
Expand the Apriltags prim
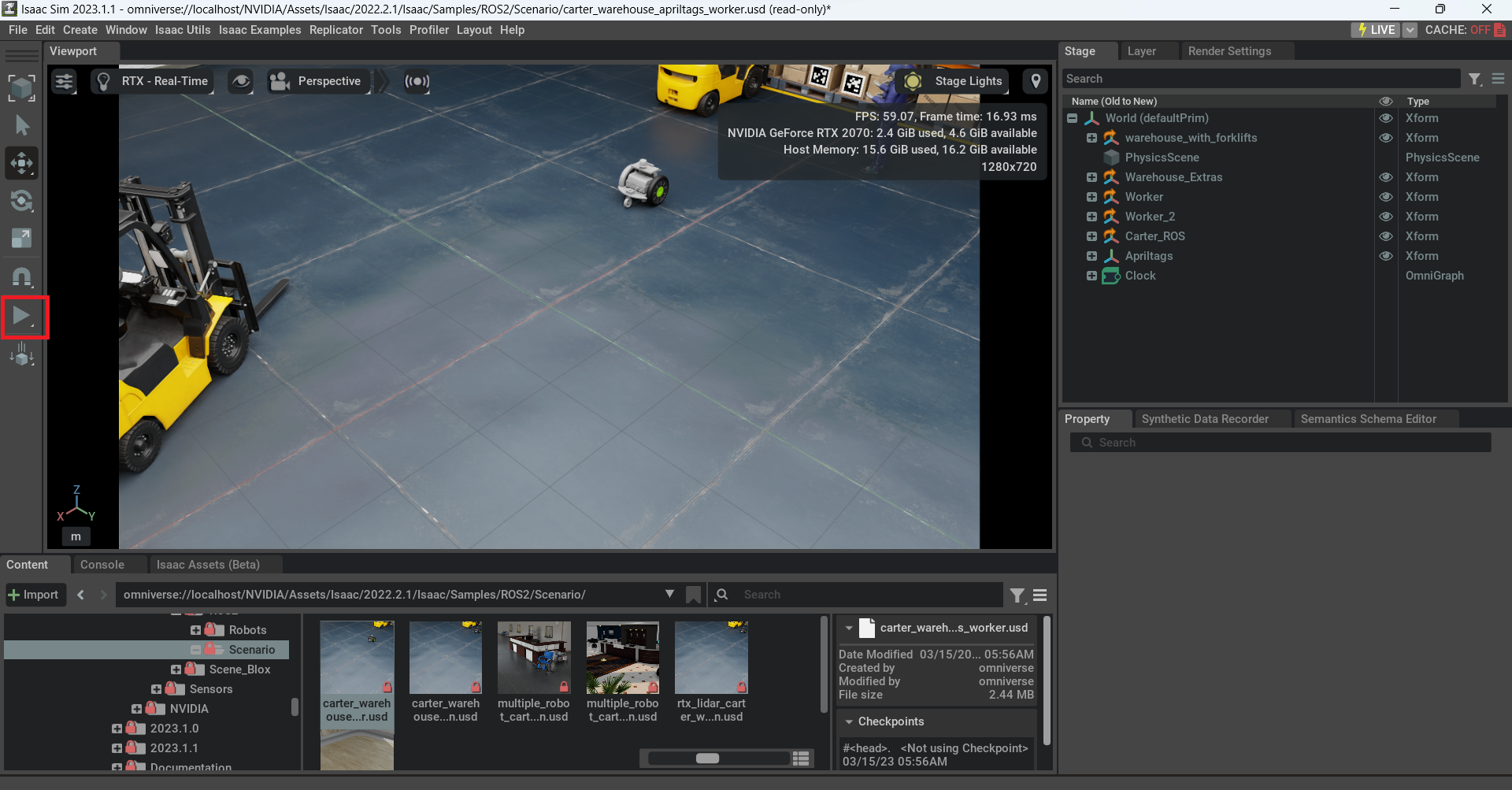1091,256
